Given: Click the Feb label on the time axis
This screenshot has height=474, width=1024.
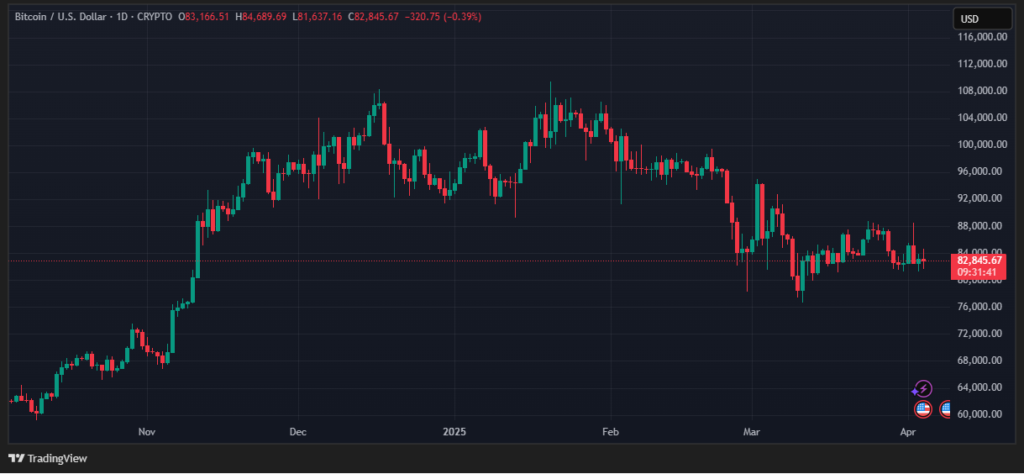Looking at the screenshot, I should tap(610, 432).
